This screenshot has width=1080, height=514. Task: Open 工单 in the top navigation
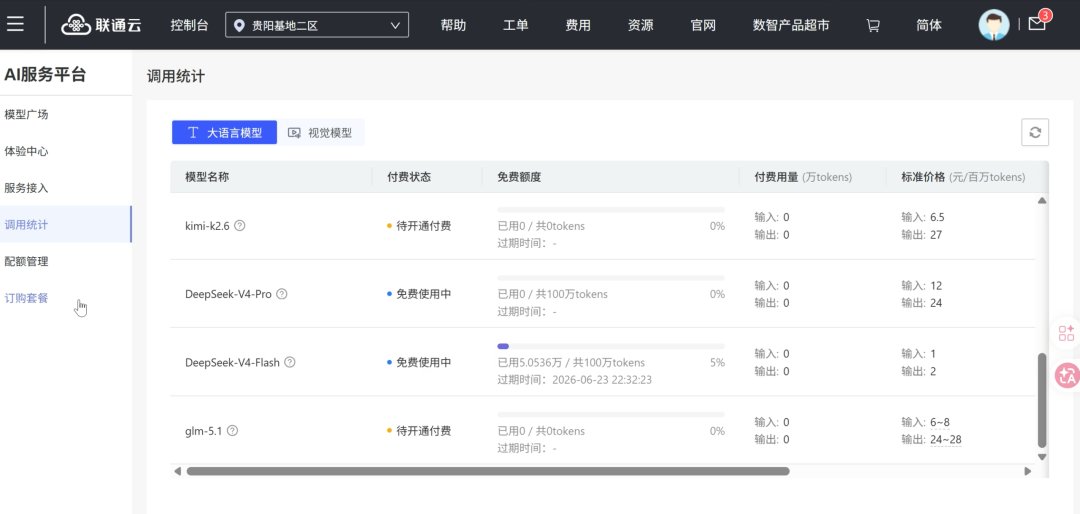coord(516,25)
